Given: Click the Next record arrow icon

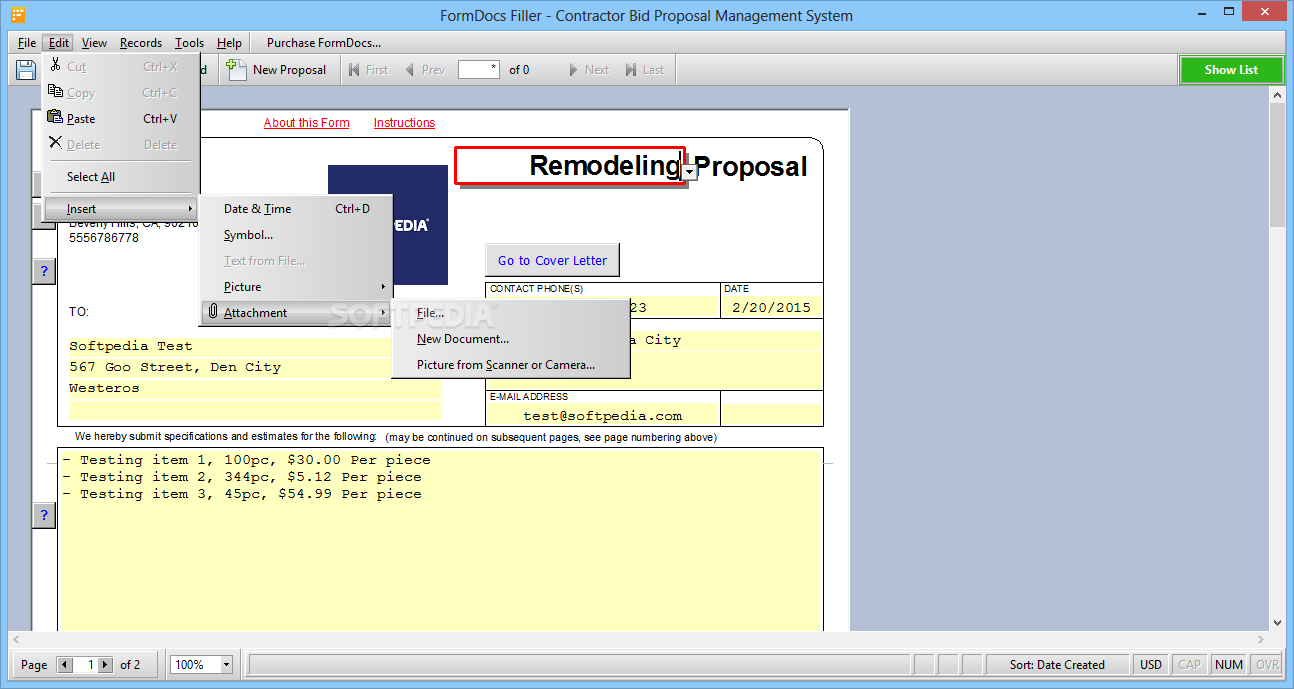Looking at the screenshot, I should coord(573,70).
